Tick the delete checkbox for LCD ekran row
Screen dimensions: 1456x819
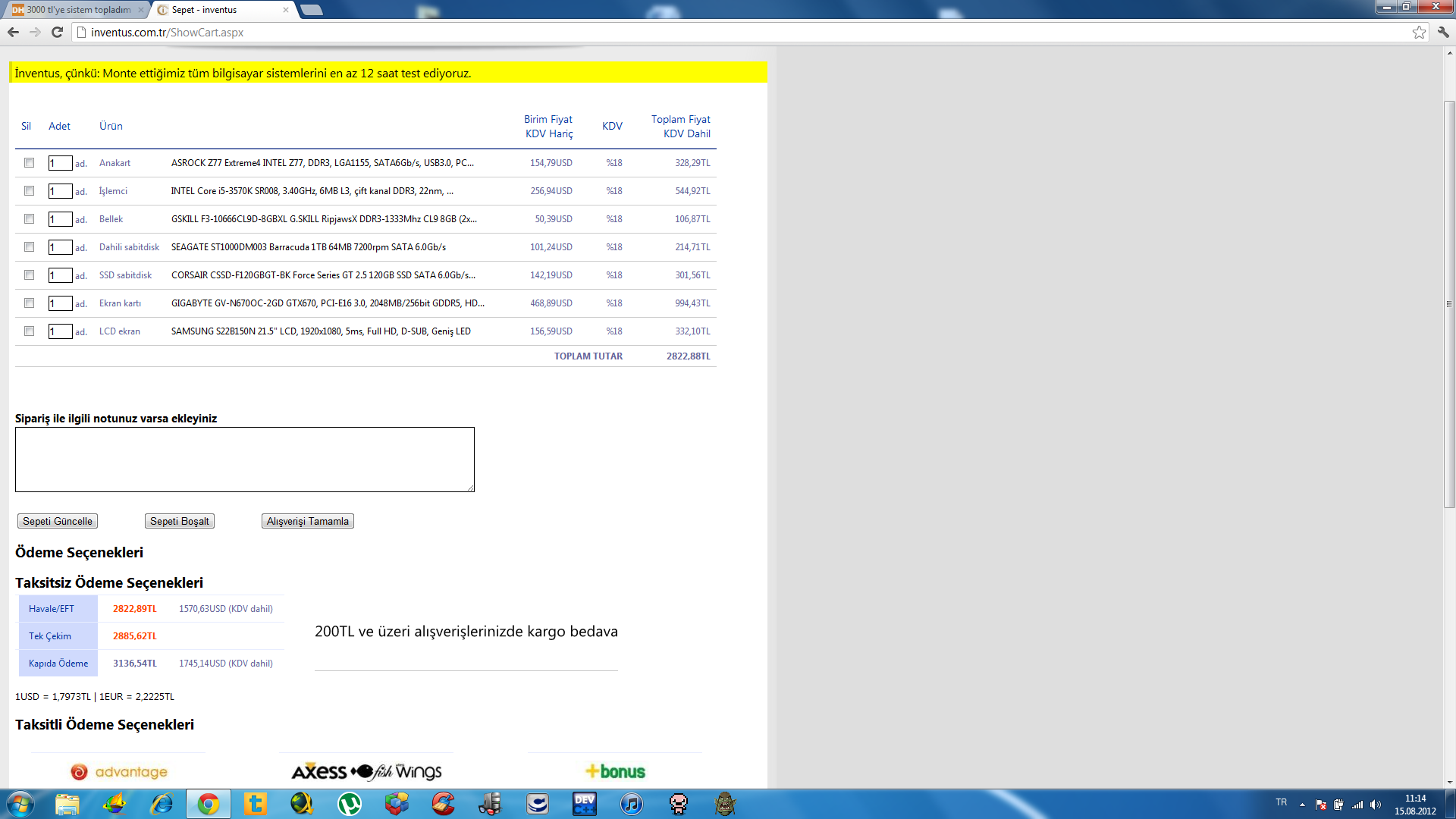click(x=30, y=331)
